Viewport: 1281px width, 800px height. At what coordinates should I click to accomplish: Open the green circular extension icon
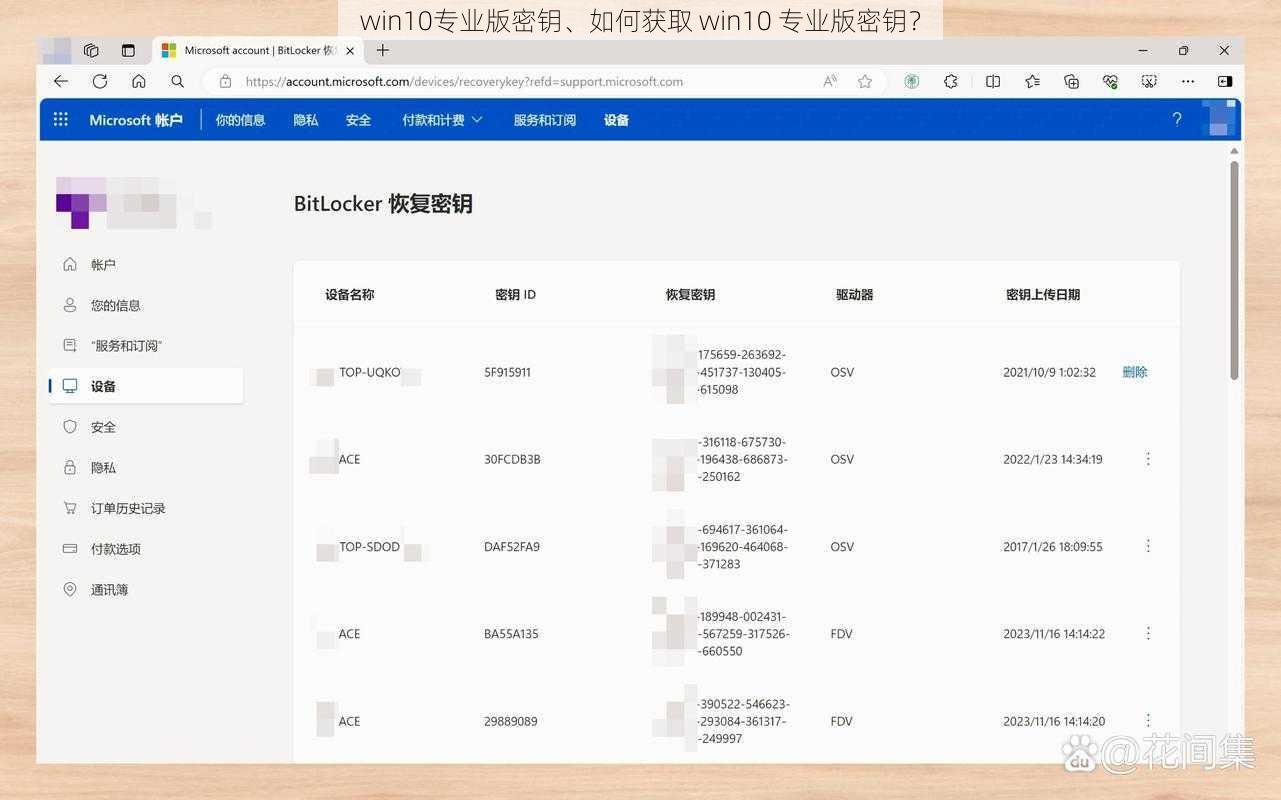pyautogui.click(x=912, y=81)
